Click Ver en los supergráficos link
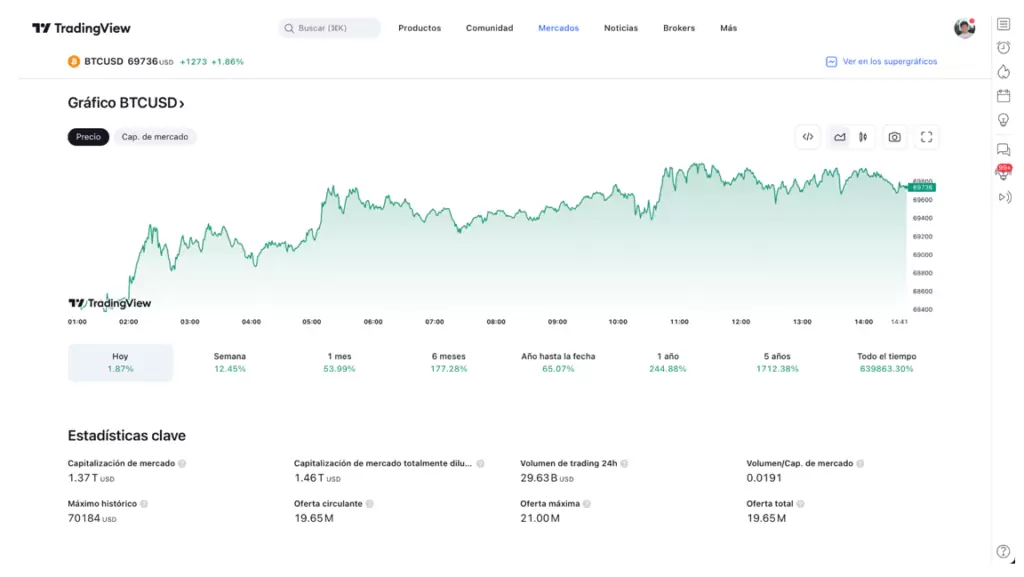Viewport: 1024px width, 577px height. (882, 61)
